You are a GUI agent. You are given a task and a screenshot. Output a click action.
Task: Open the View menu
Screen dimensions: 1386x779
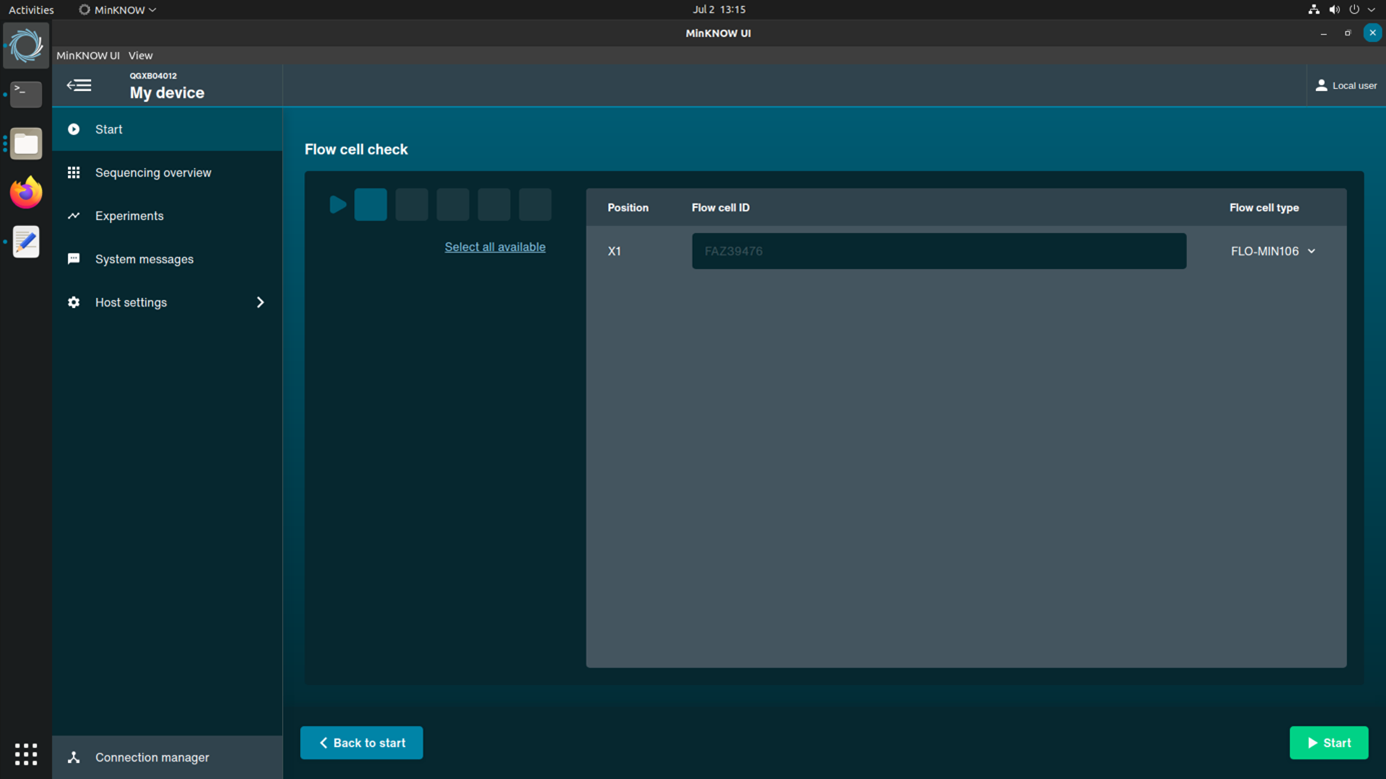(x=140, y=56)
